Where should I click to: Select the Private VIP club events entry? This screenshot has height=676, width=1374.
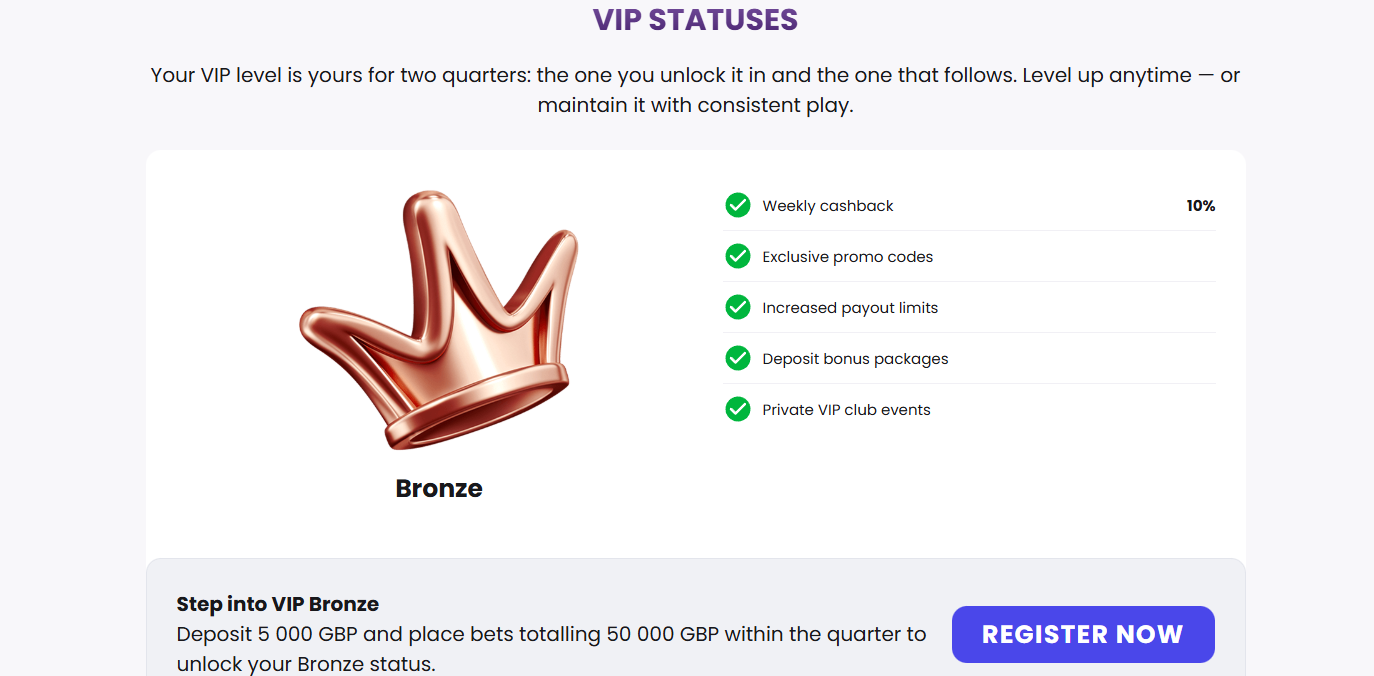click(846, 409)
